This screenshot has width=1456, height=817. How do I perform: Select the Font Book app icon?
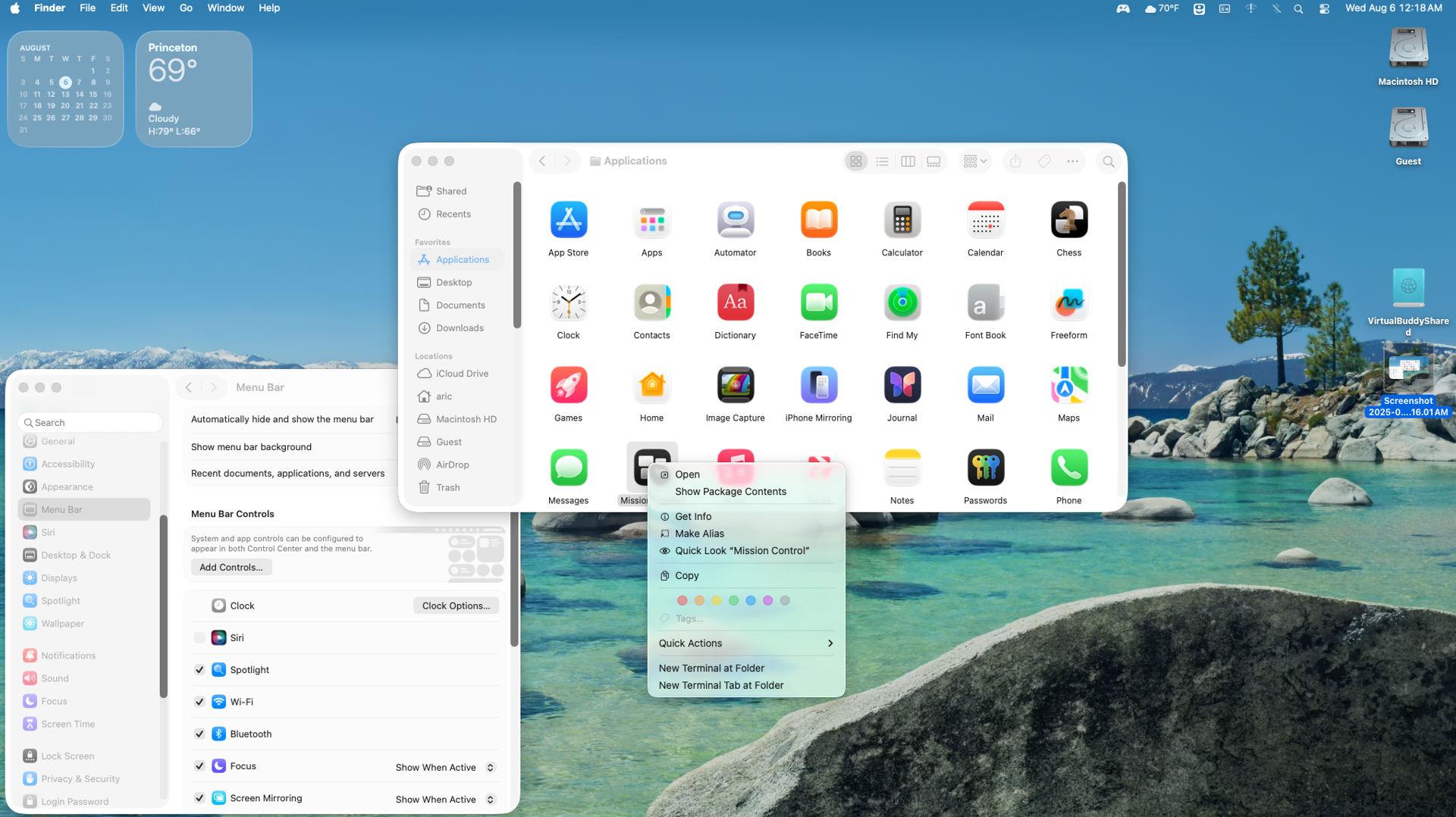coord(985,302)
